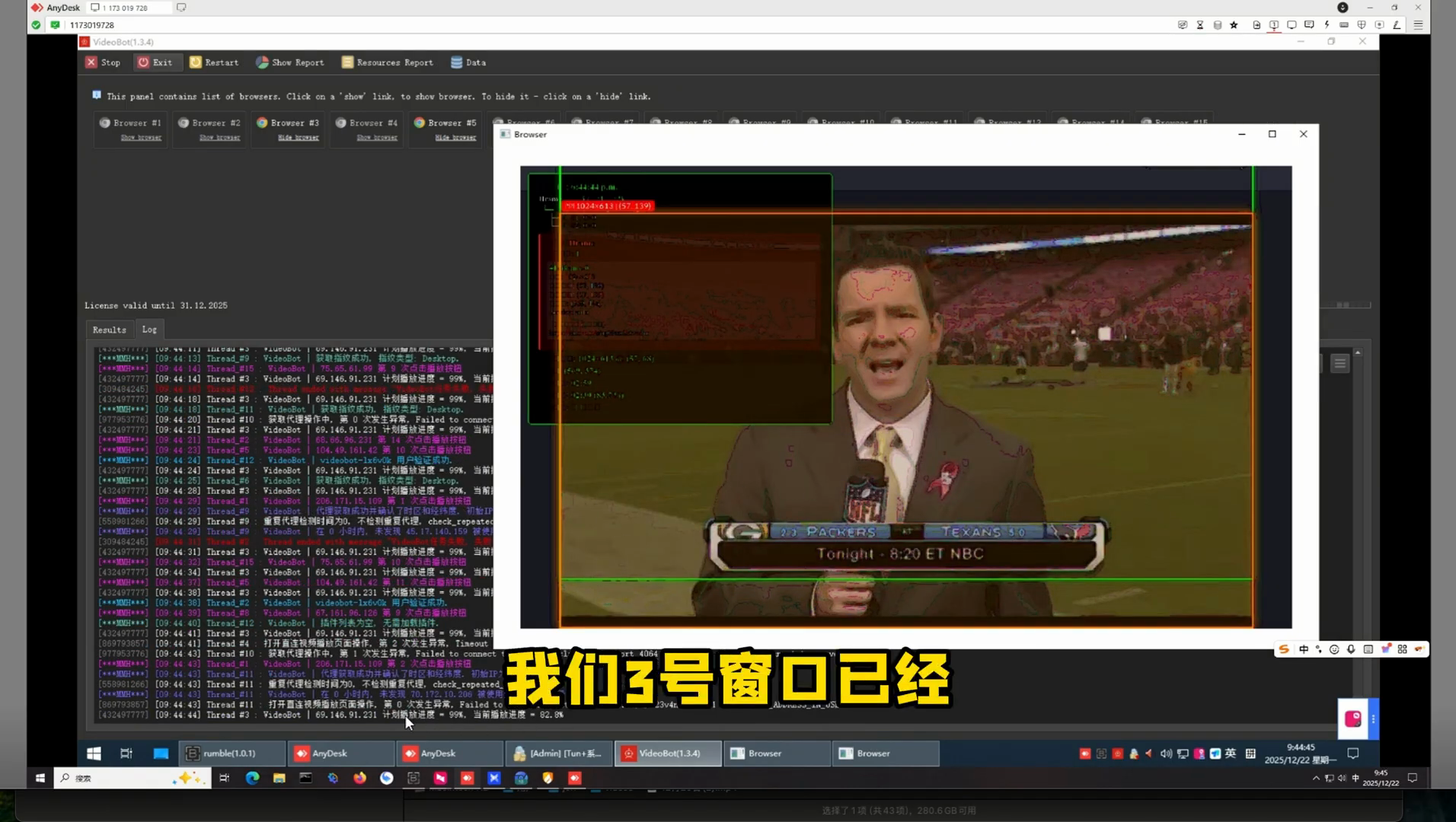Click the log panel menu icon
The image size is (1456, 822).
click(1340, 363)
